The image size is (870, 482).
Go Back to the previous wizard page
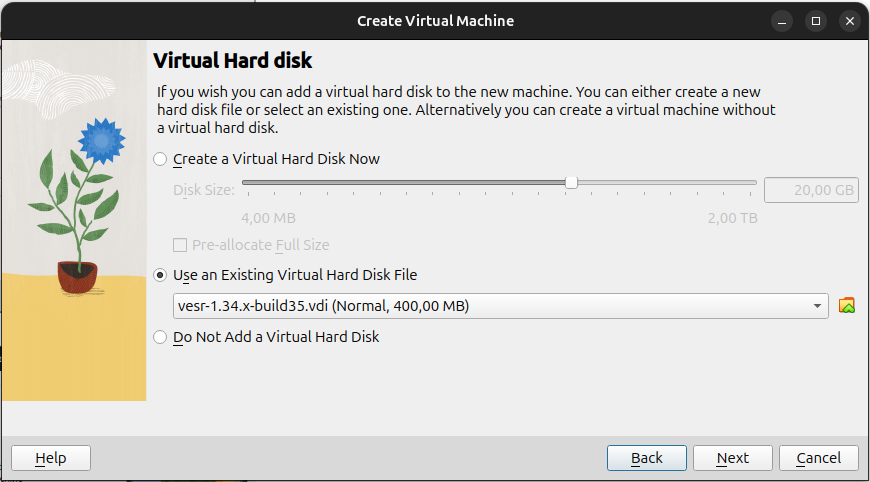coord(646,458)
